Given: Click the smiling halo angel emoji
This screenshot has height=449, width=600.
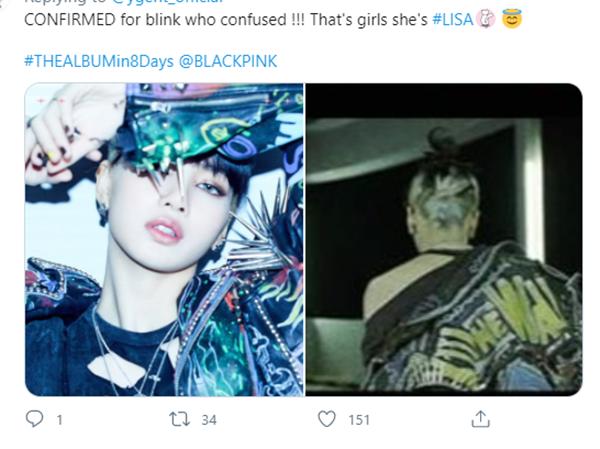Looking at the screenshot, I should click(x=512, y=19).
